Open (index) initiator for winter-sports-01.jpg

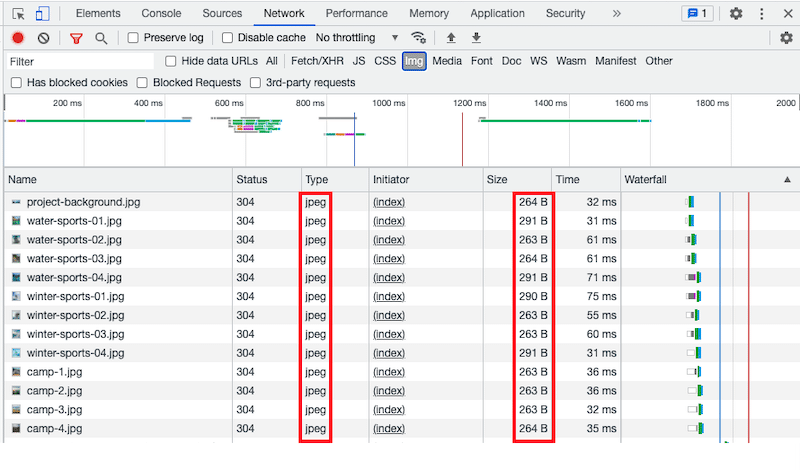(389, 296)
